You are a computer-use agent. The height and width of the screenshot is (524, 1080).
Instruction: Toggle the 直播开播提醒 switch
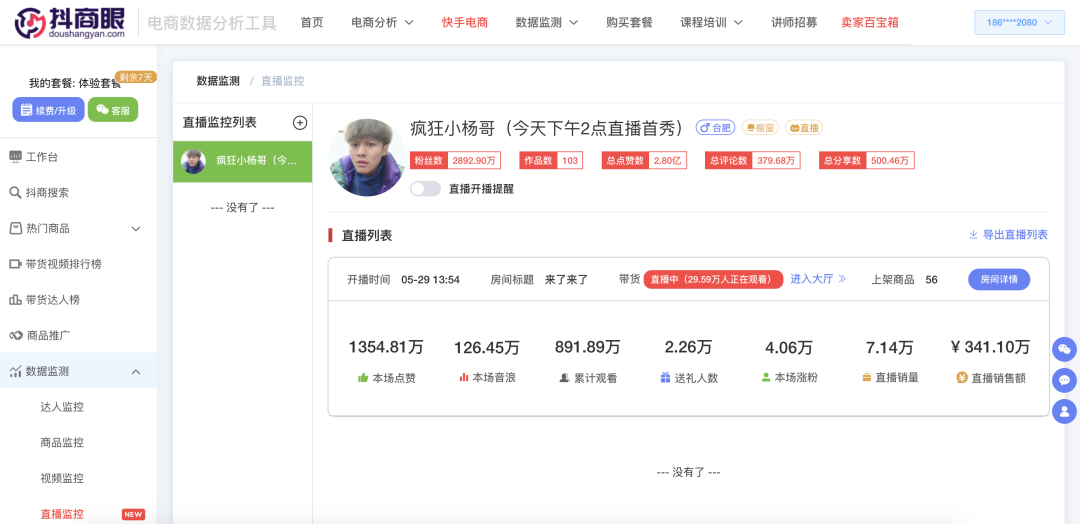425,189
